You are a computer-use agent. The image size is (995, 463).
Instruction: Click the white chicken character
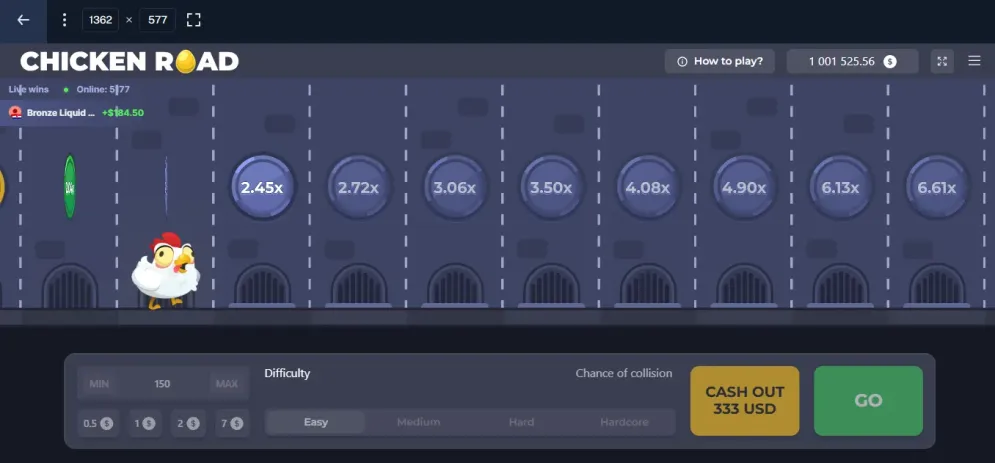[x=166, y=271]
